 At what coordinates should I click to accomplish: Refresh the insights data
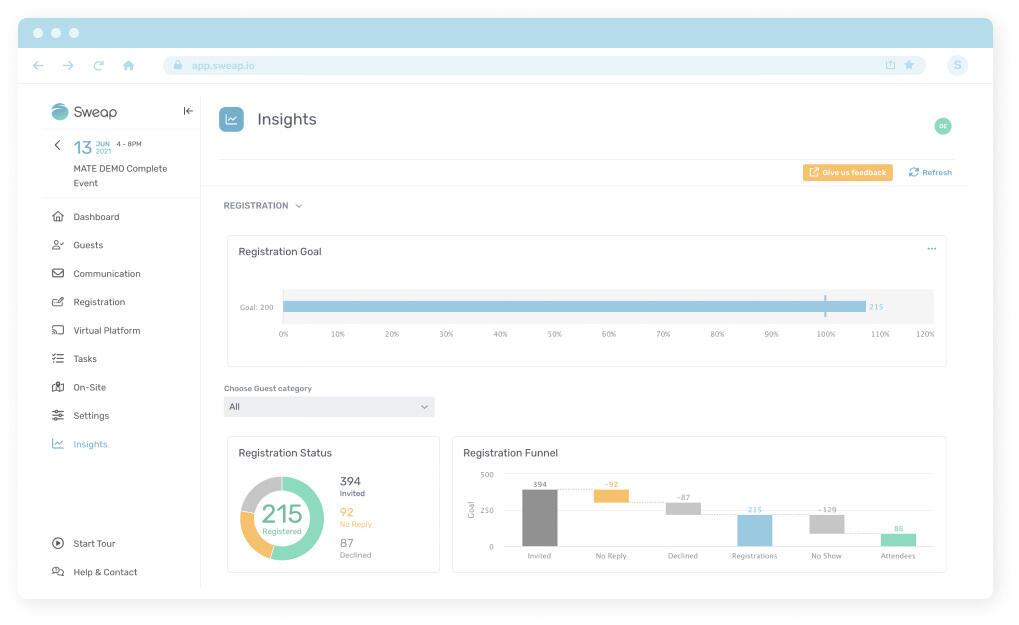pyautogui.click(x=930, y=172)
